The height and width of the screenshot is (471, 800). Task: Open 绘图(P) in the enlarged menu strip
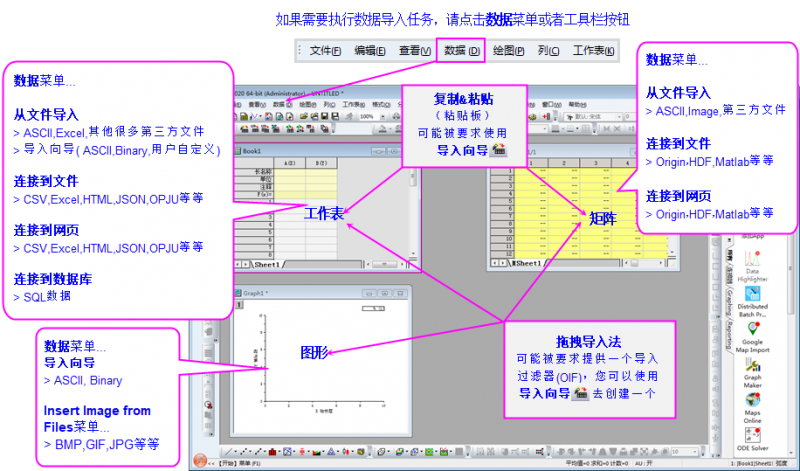[x=508, y=51]
